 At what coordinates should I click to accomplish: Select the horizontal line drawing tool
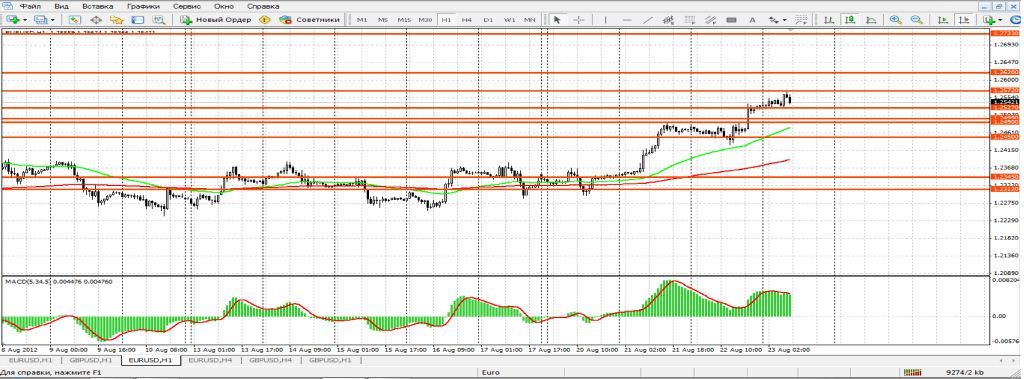coord(627,20)
